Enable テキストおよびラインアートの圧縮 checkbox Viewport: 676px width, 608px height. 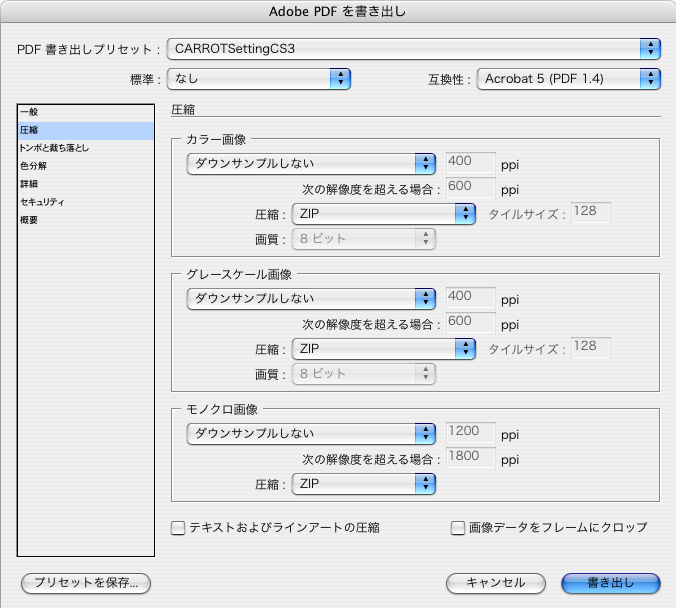coord(178,528)
